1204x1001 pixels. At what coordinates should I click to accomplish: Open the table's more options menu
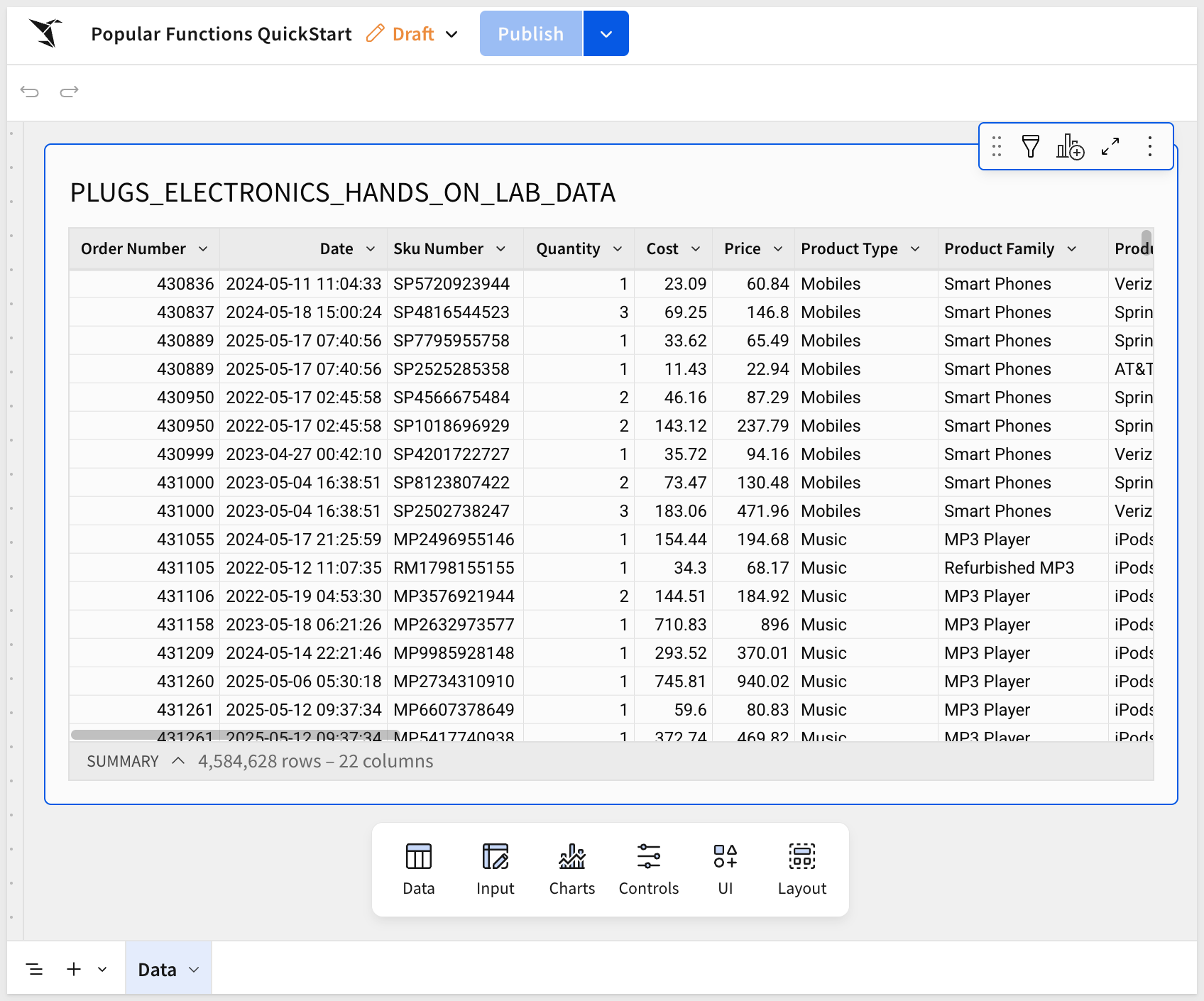coord(1149,146)
